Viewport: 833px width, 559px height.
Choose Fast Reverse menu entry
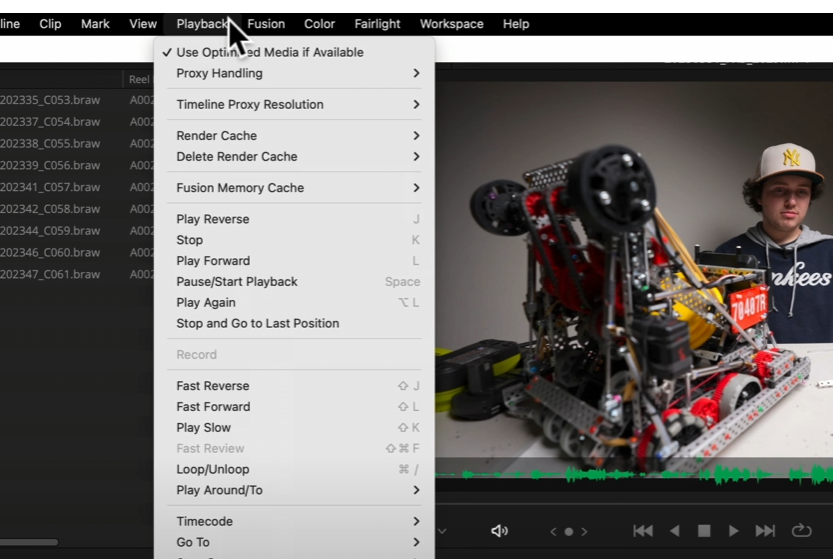(294, 386)
